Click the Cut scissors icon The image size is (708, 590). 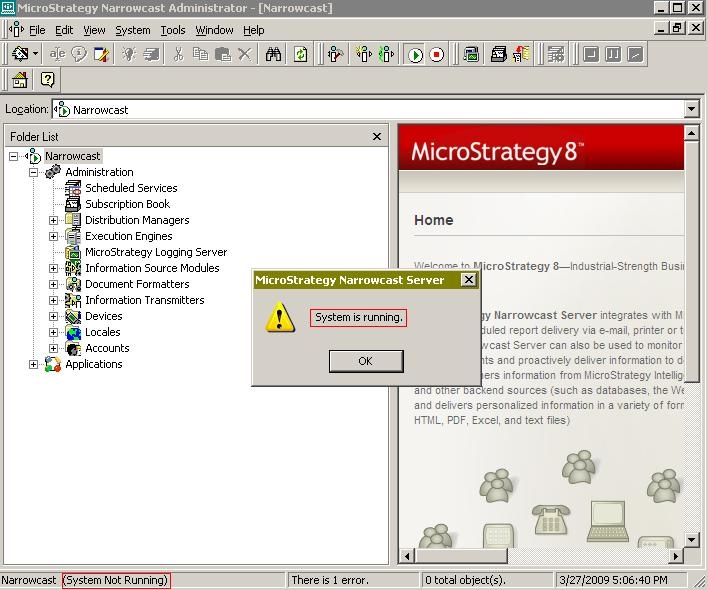point(178,54)
